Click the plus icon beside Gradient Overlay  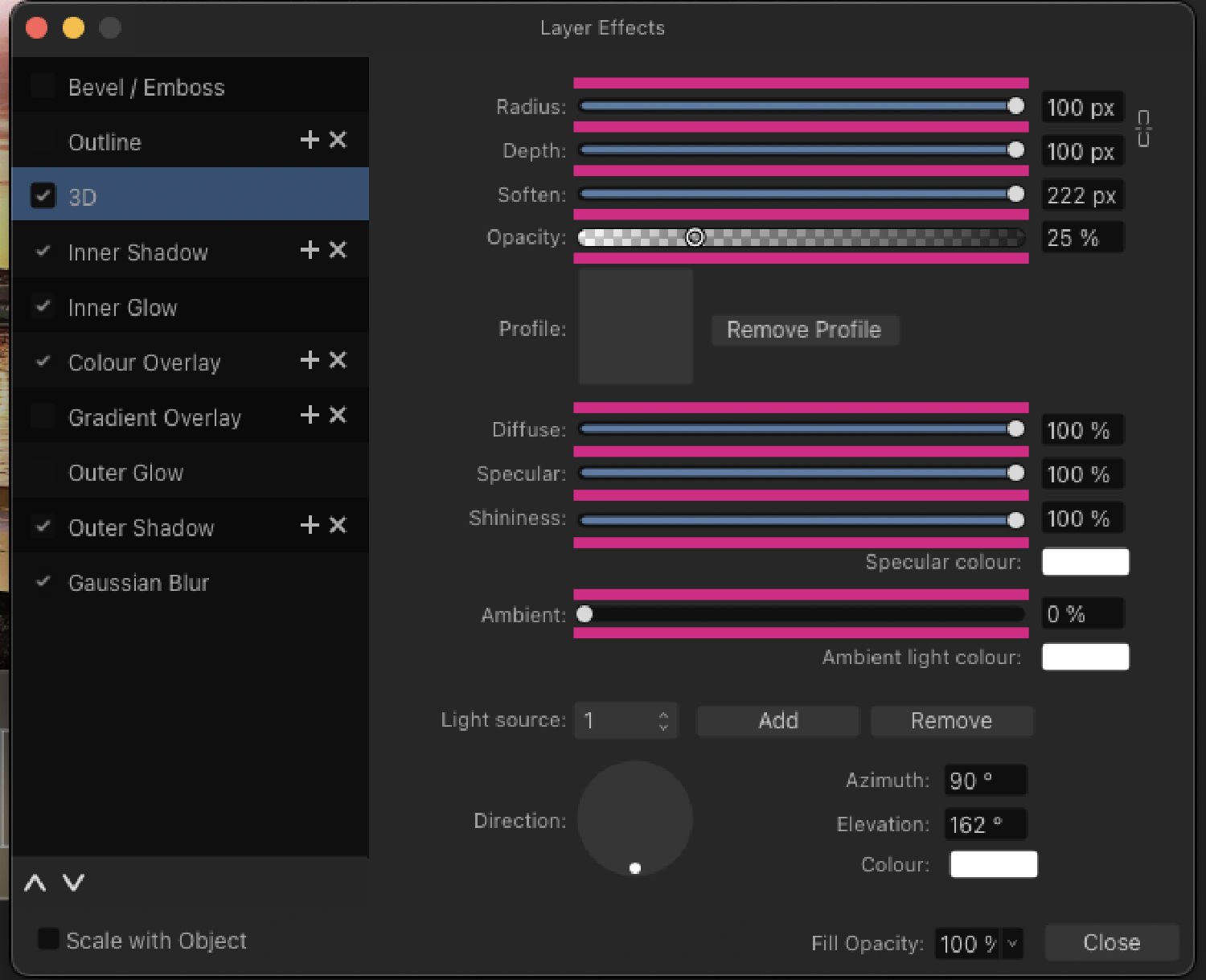click(x=310, y=415)
